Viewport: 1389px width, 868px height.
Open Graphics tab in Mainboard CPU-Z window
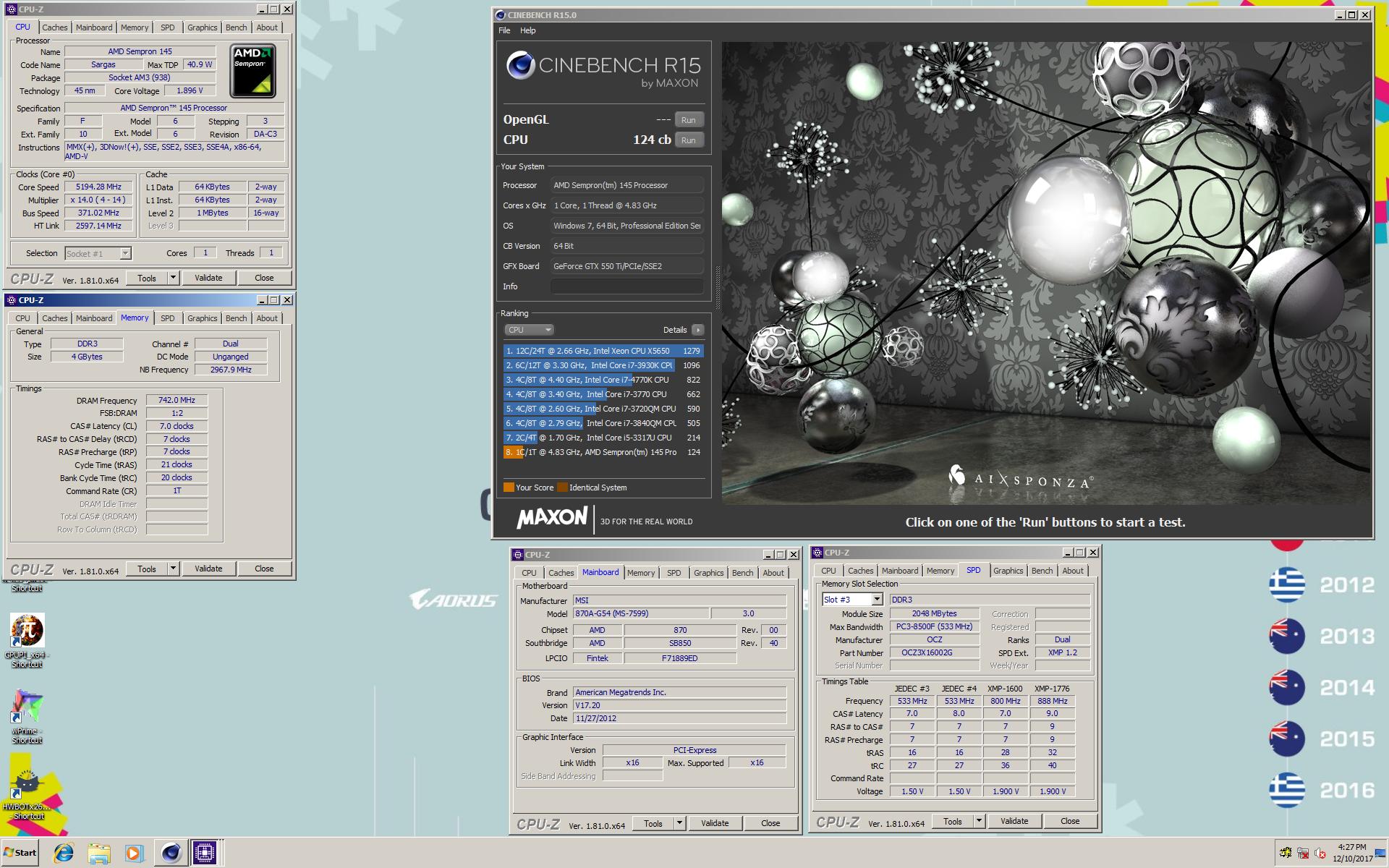pos(708,573)
